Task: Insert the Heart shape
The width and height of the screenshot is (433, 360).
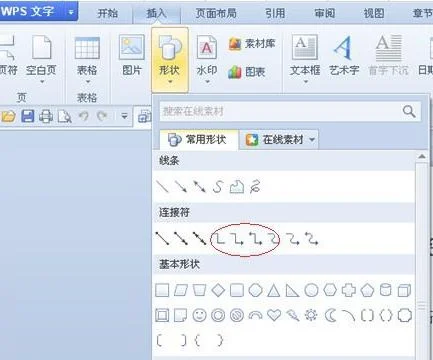Action: pyautogui.click(x=274, y=315)
